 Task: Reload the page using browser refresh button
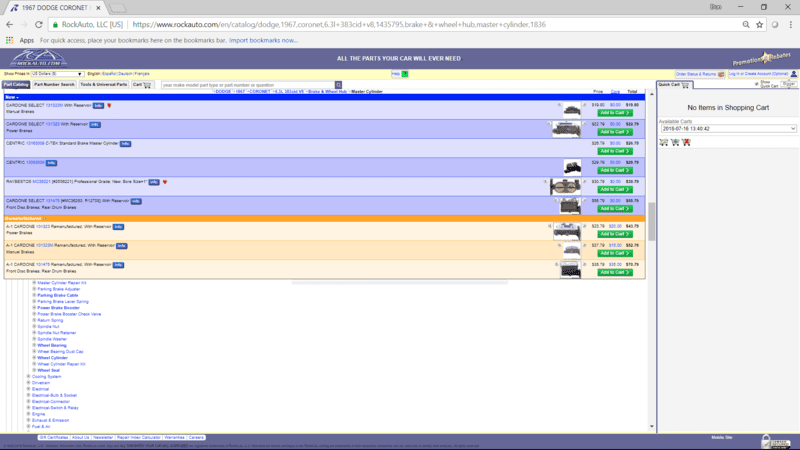tap(39, 24)
